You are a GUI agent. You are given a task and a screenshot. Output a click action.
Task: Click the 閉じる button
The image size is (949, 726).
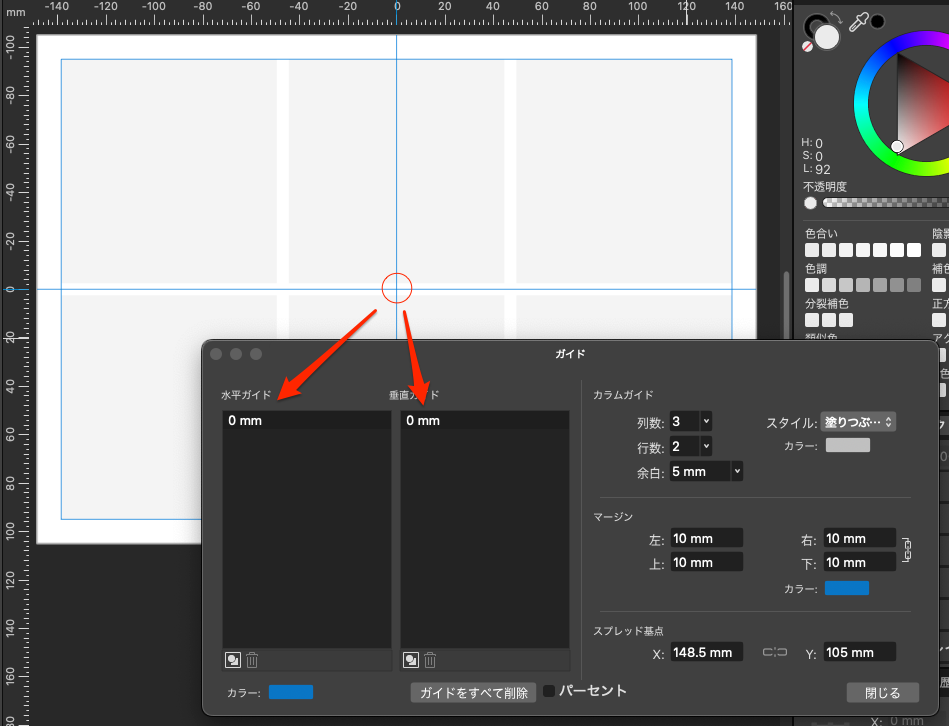tap(881, 692)
